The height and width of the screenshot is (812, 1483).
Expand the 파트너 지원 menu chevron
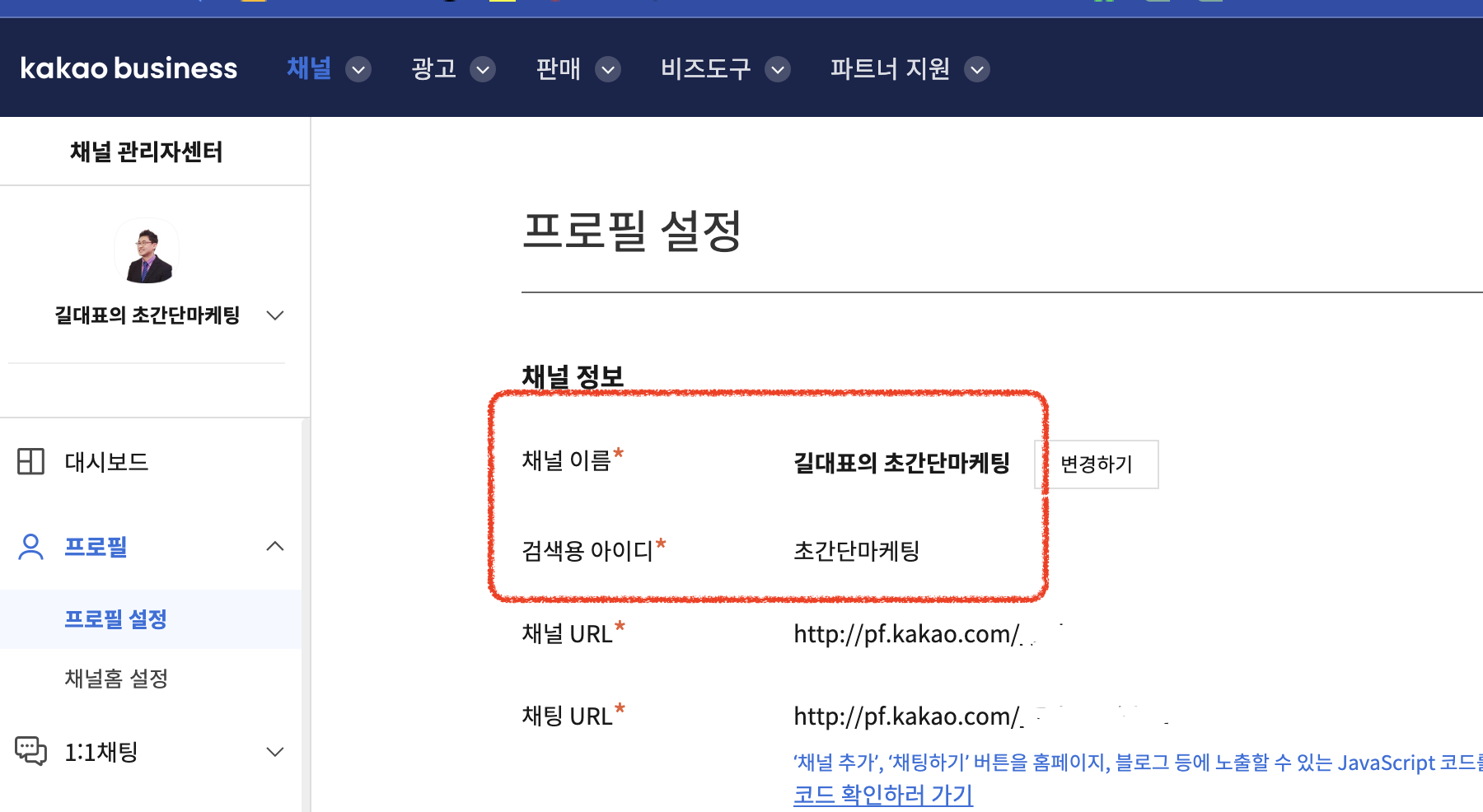pyautogui.click(x=977, y=69)
